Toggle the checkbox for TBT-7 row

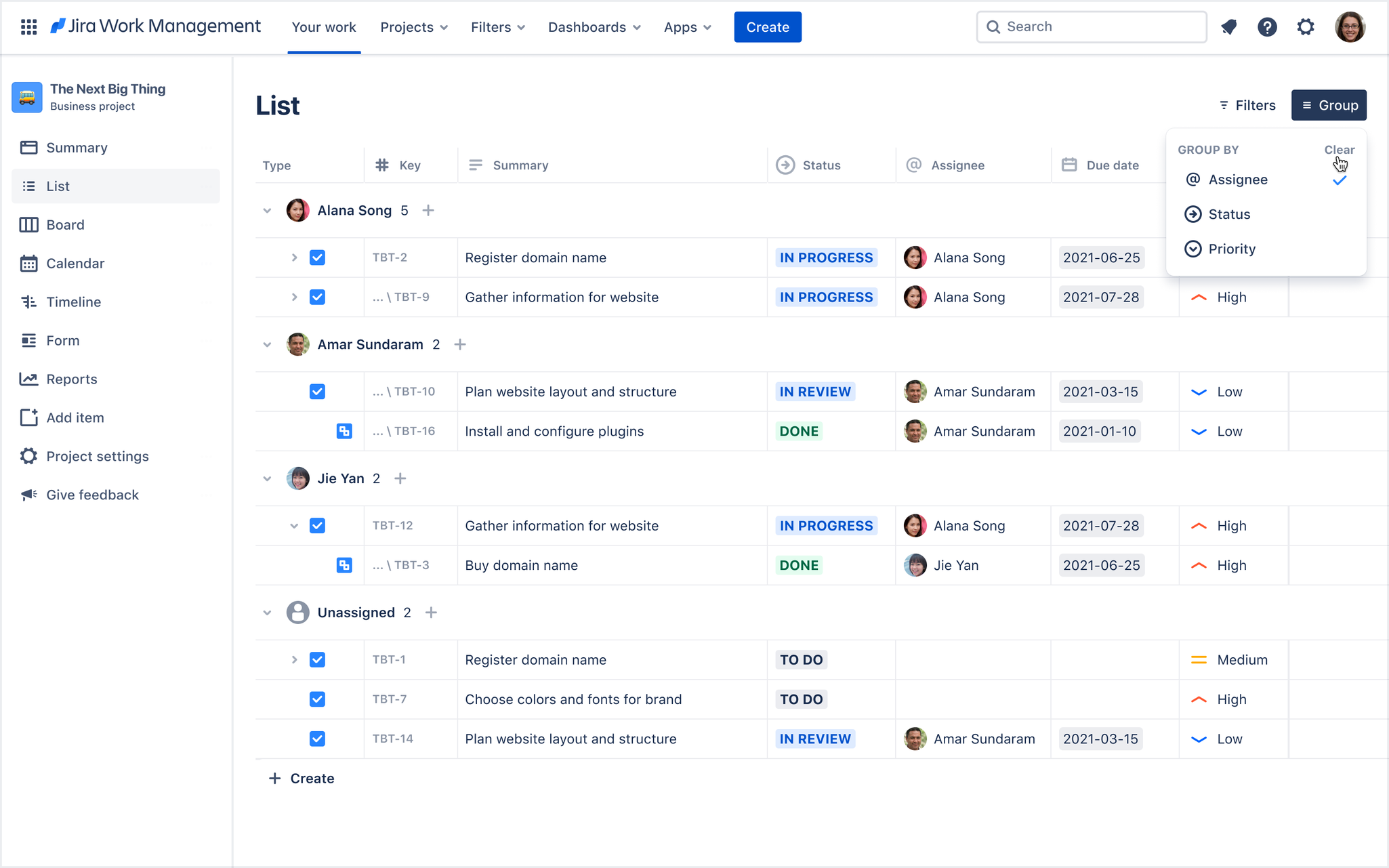[317, 699]
